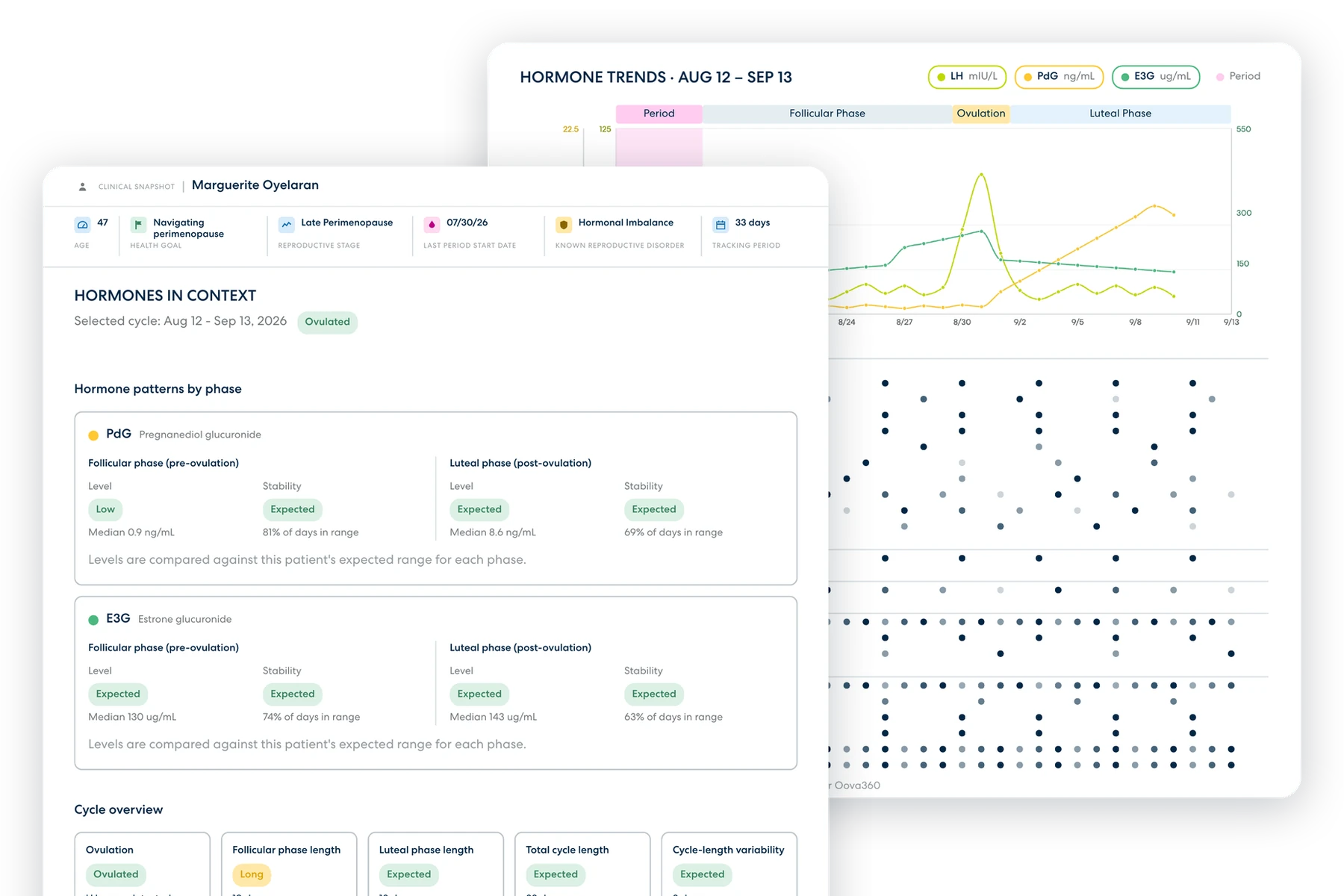Select the Follicular Phase band
This screenshot has width=1344, height=896.
tap(827, 113)
